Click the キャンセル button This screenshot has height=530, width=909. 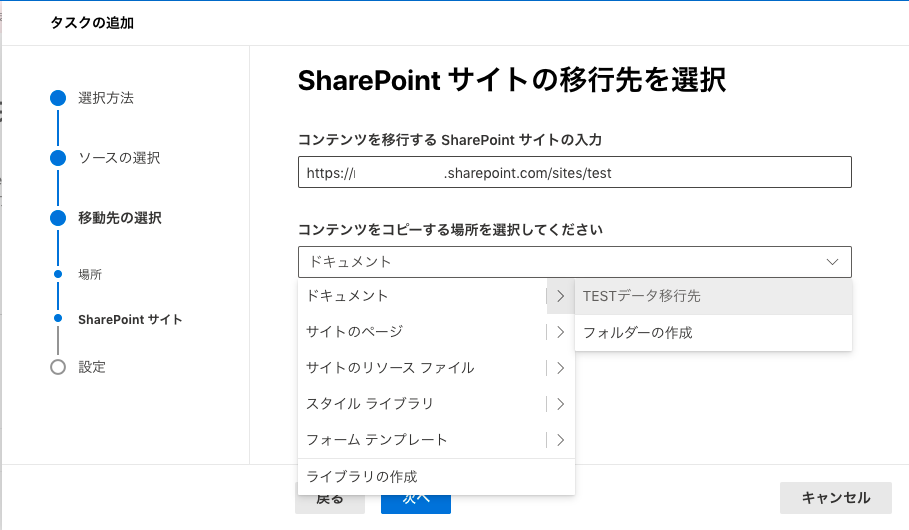click(835, 498)
